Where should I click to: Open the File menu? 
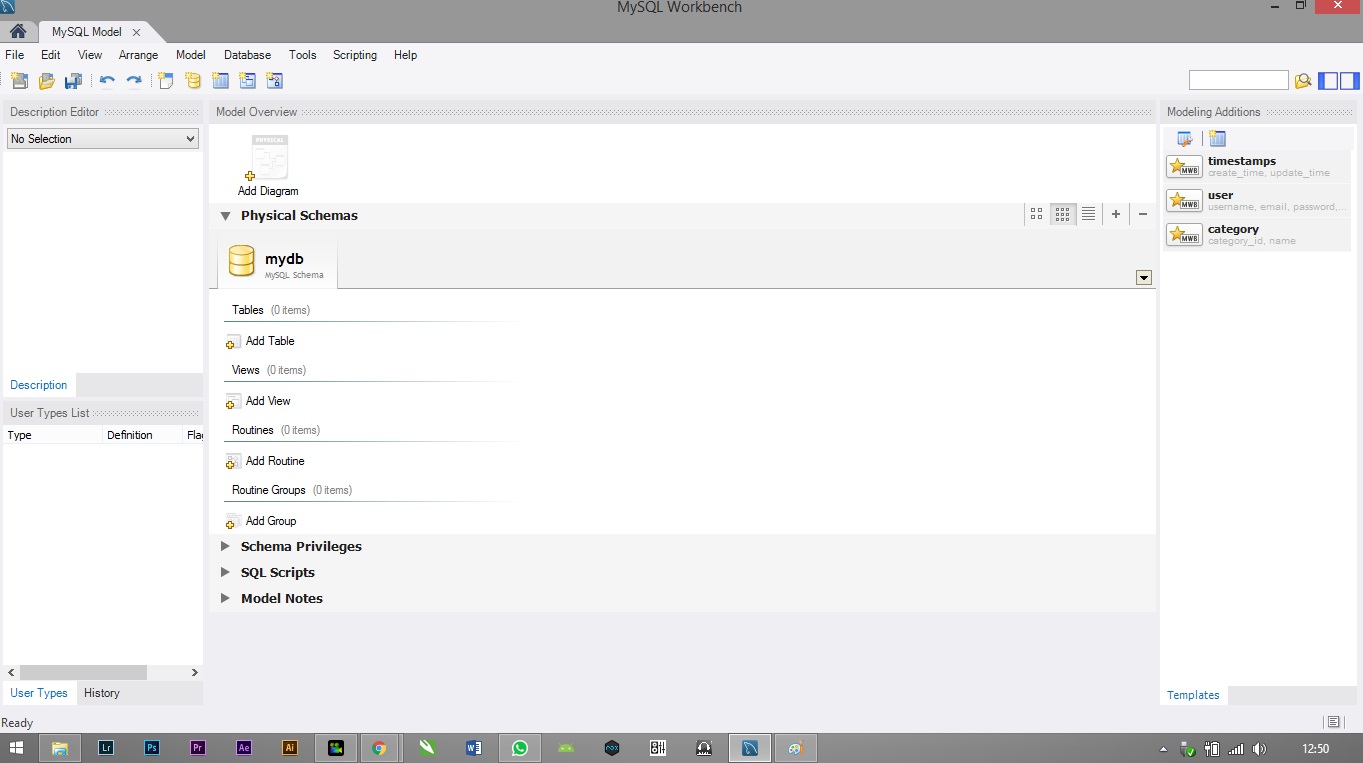click(15, 55)
